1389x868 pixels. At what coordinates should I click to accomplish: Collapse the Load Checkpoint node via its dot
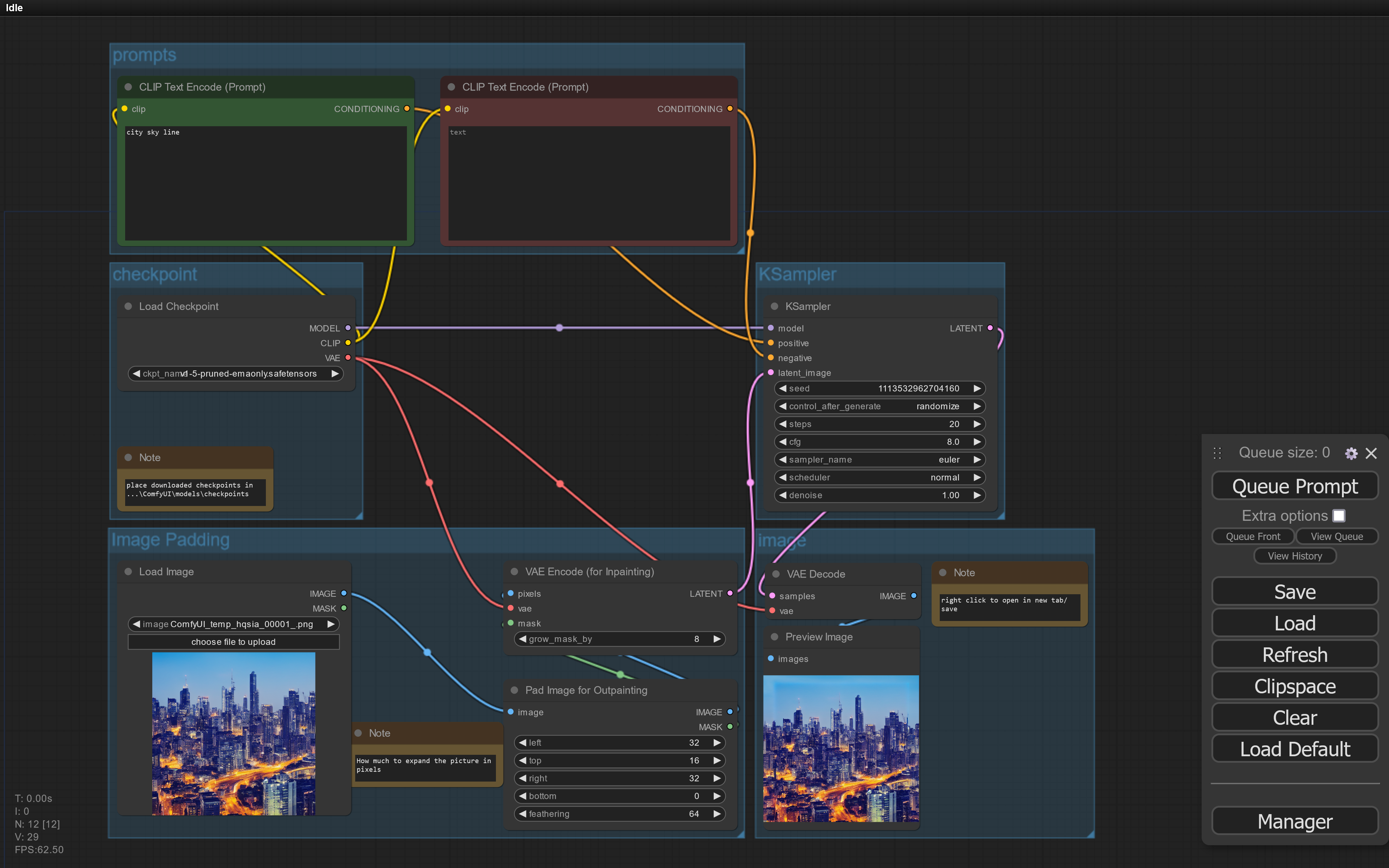click(x=128, y=307)
